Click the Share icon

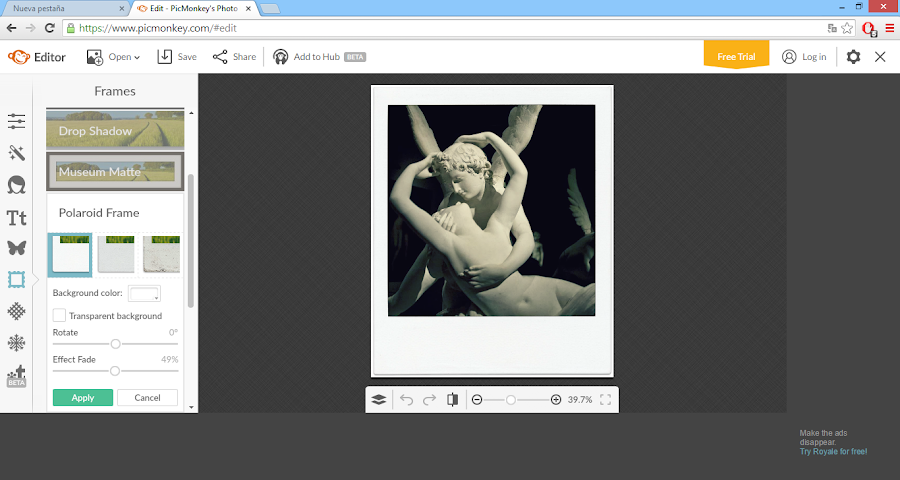click(220, 56)
